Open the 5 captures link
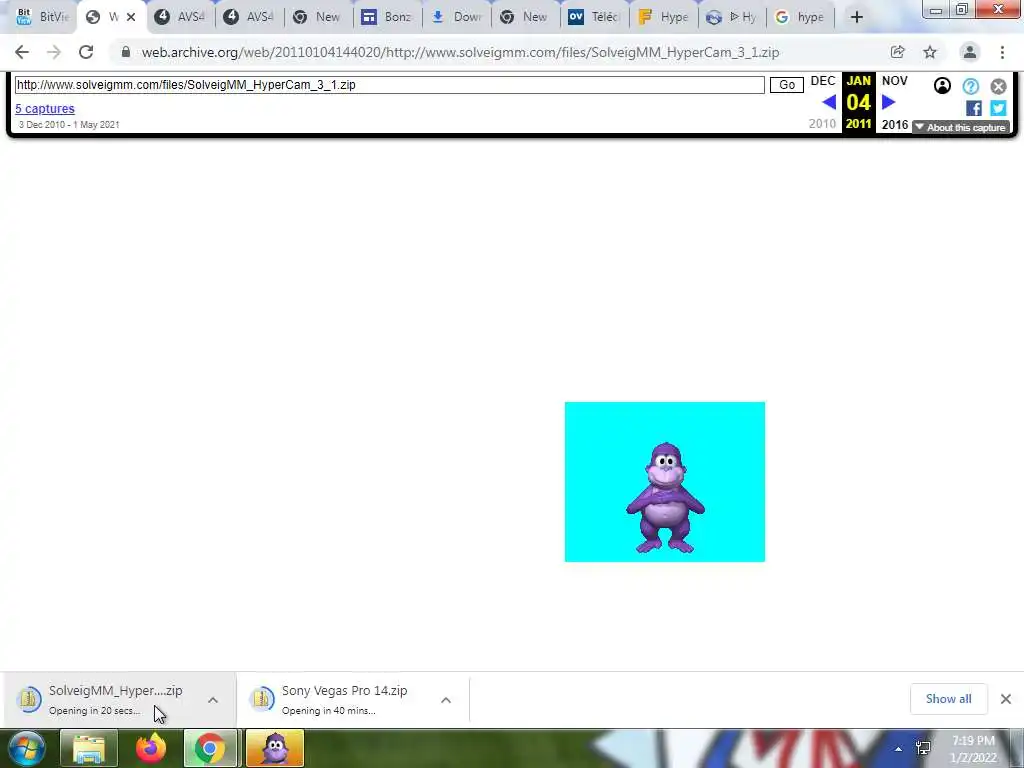 click(x=45, y=108)
